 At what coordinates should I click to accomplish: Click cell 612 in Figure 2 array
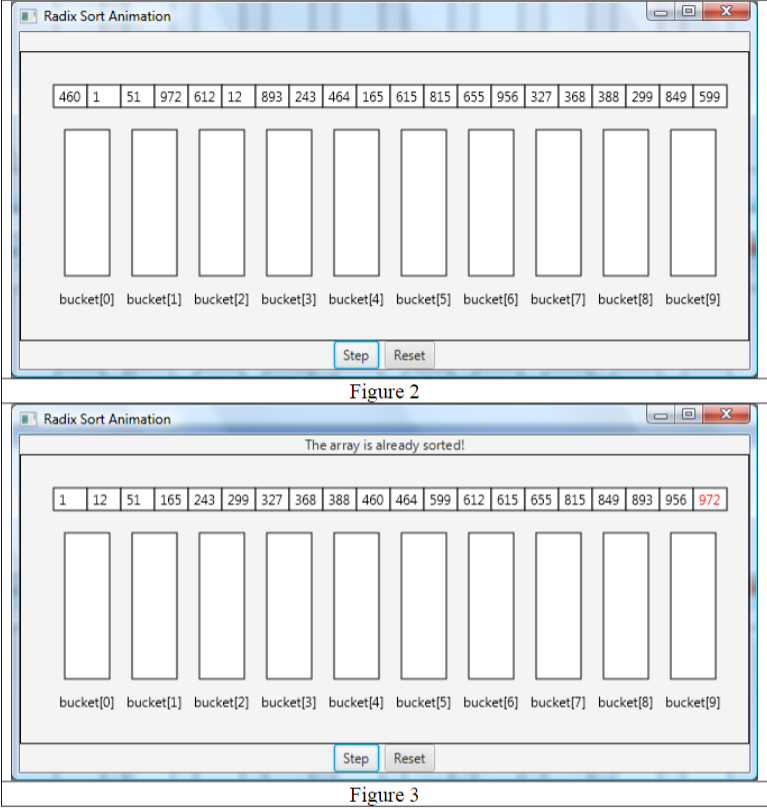click(205, 96)
